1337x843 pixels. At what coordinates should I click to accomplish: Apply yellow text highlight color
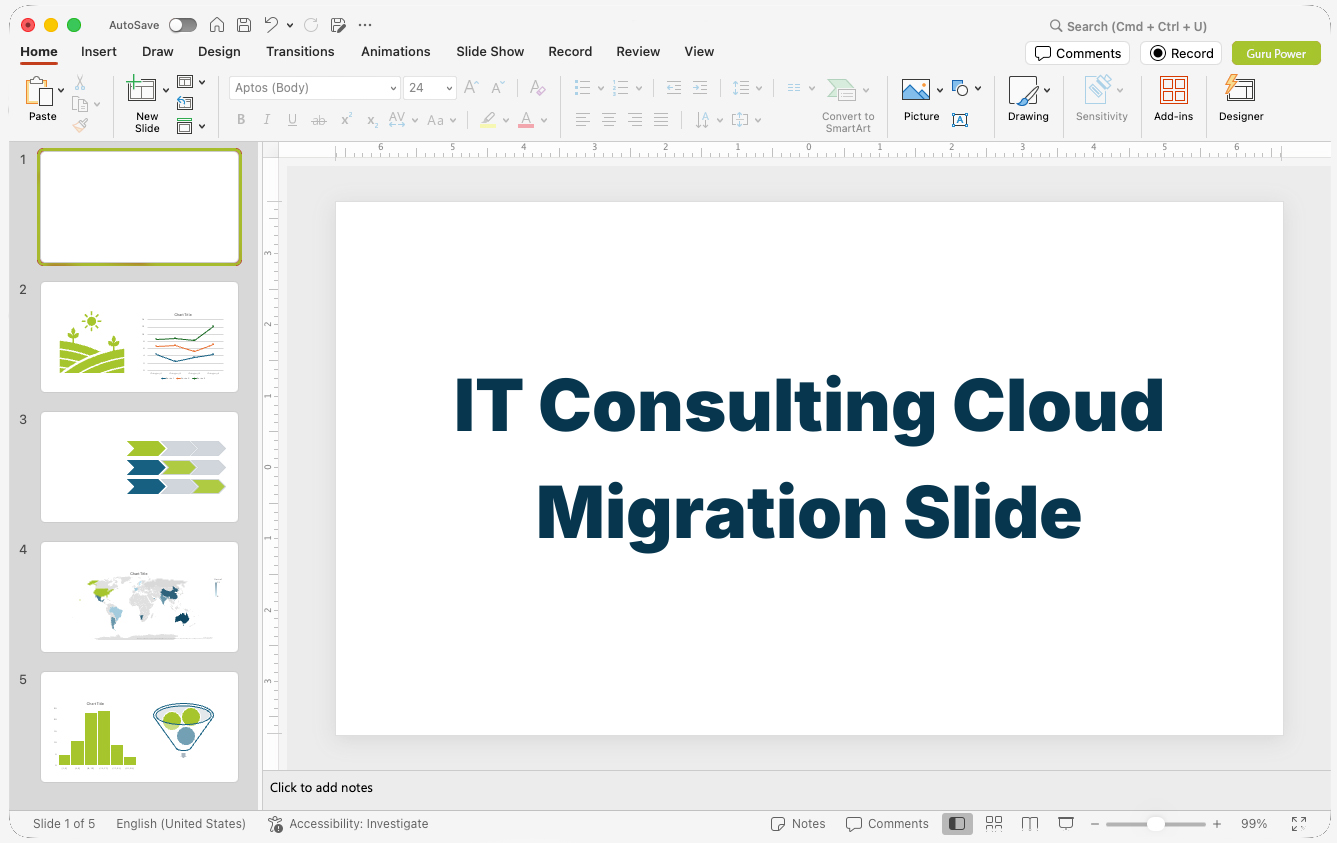coord(488,120)
